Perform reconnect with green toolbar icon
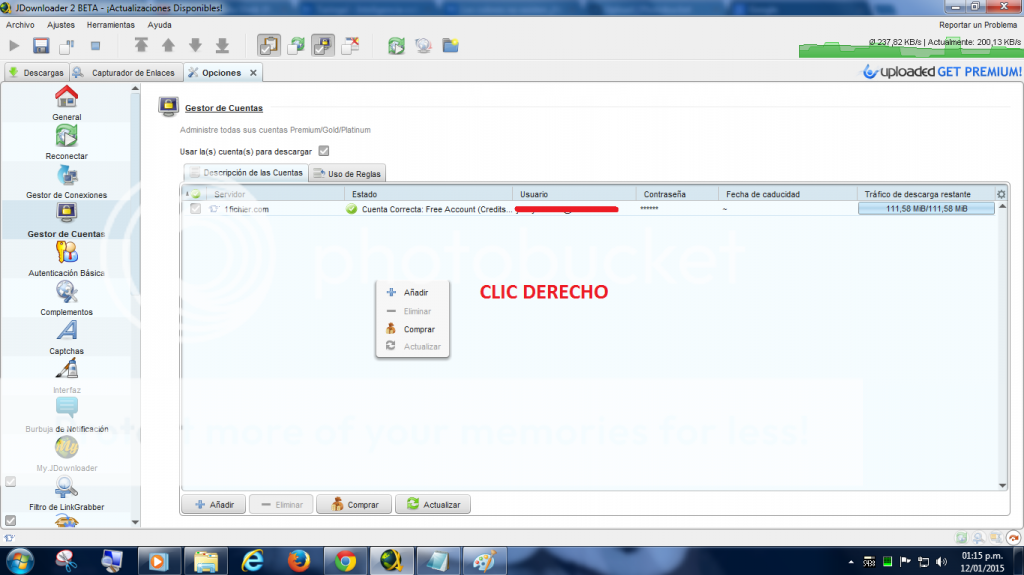 point(396,46)
